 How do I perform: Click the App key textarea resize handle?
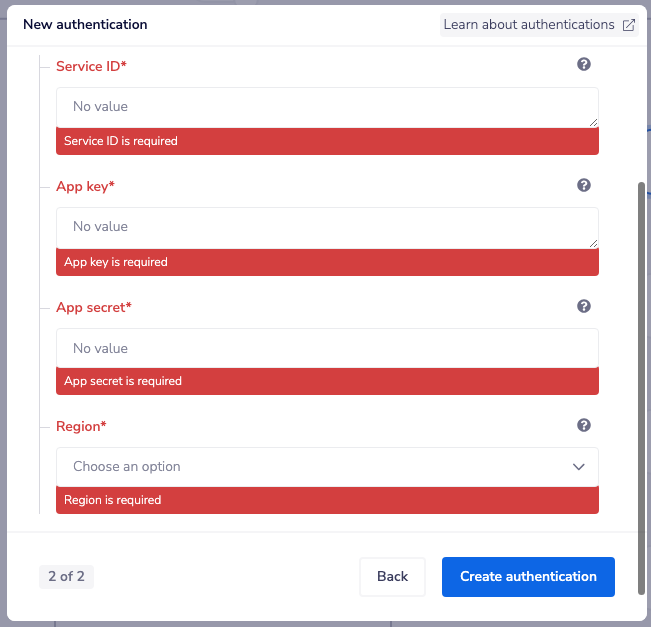click(593, 242)
